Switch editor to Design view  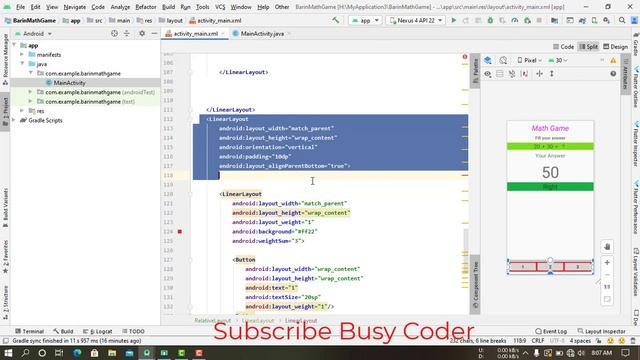[x=616, y=47]
